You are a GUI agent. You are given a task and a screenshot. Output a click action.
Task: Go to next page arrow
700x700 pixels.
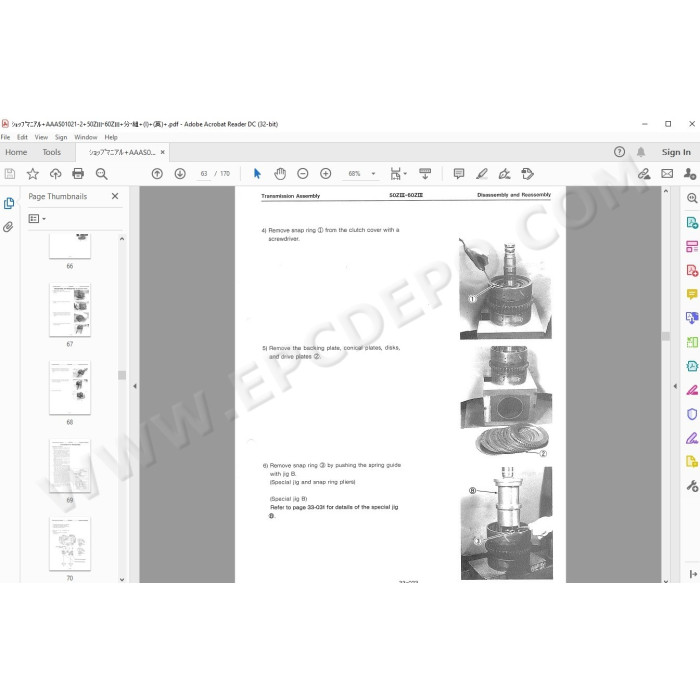(x=180, y=174)
